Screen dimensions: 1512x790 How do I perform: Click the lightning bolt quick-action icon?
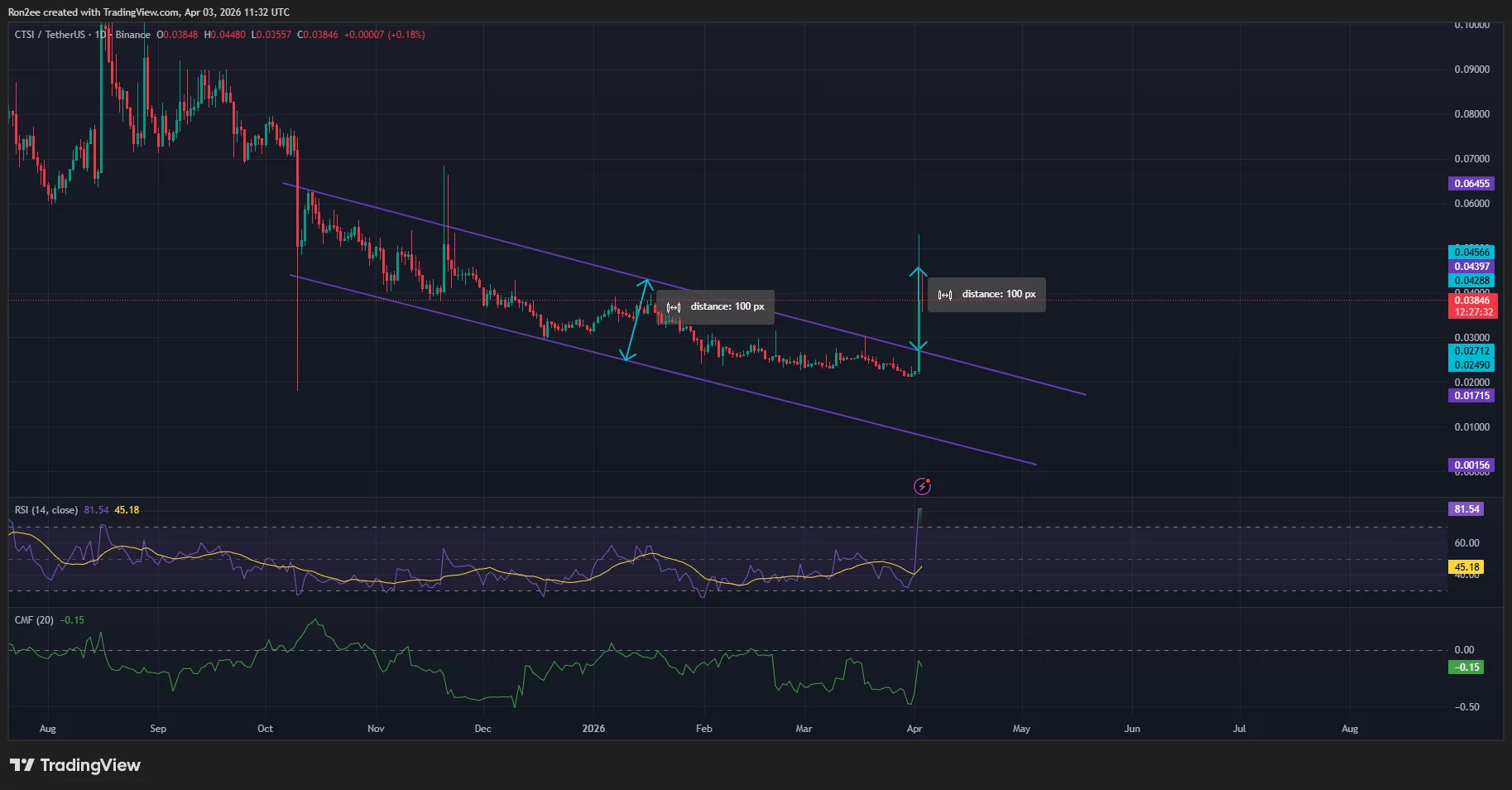coord(922,486)
